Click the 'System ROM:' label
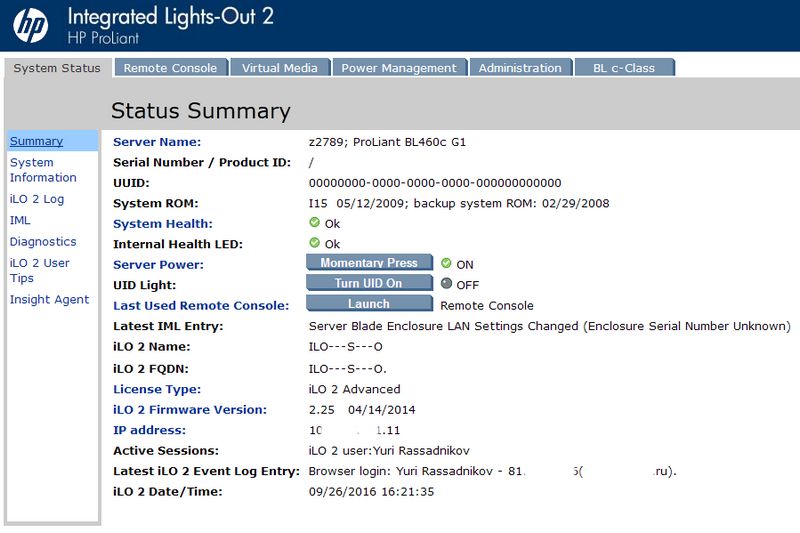The image size is (800, 533). click(x=156, y=203)
